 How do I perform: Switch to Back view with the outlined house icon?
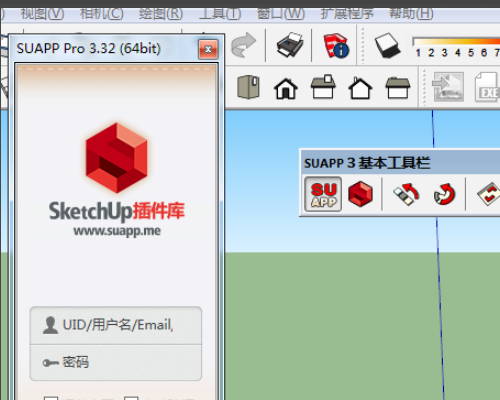tap(360, 88)
